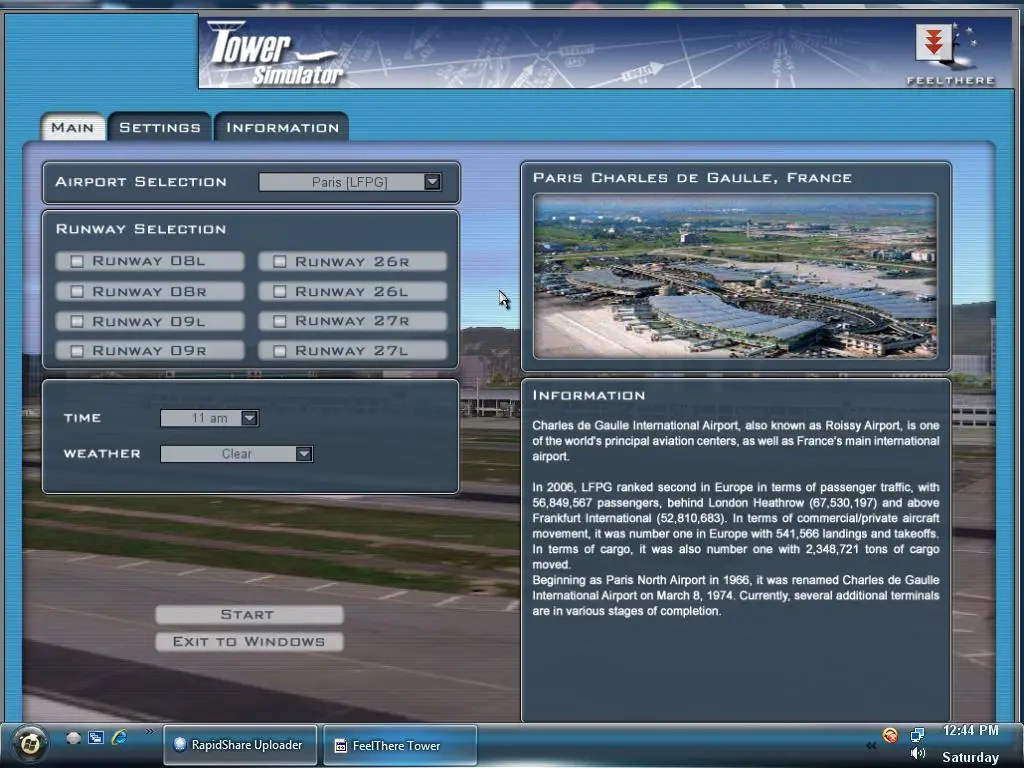Viewport: 1024px width, 768px height.
Task: Switch to the Settings tab
Action: pyautogui.click(x=159, y=127)
